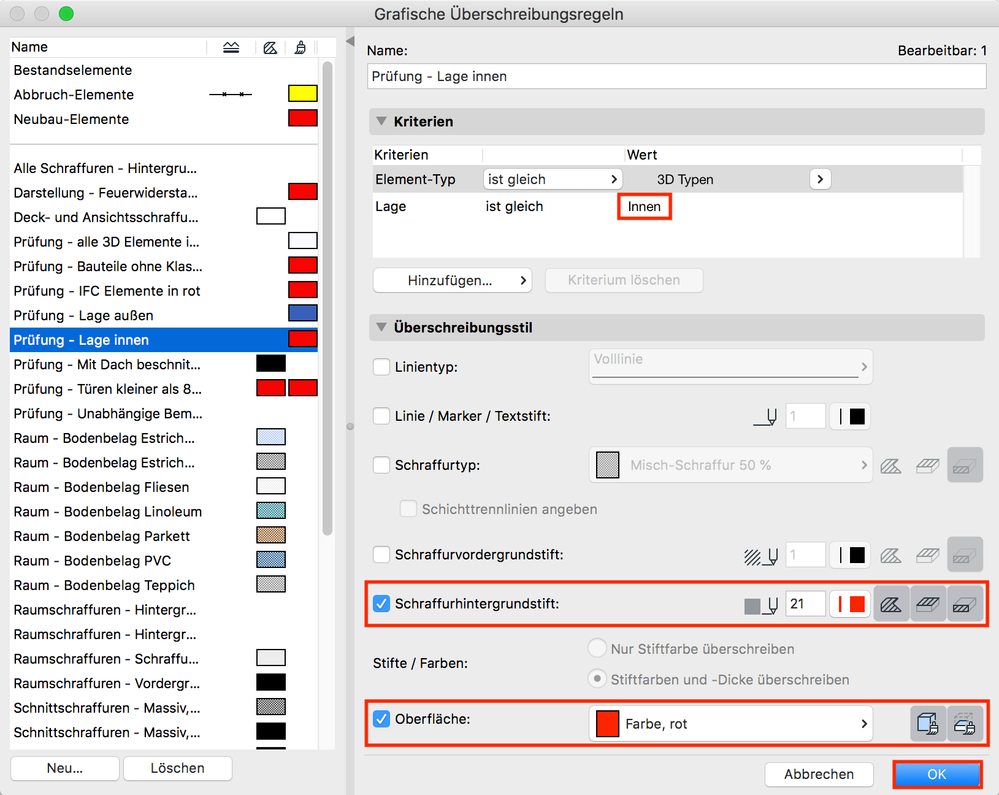Open the 3D Typen value arrow
Screen dimensions: 999x795
820,180
